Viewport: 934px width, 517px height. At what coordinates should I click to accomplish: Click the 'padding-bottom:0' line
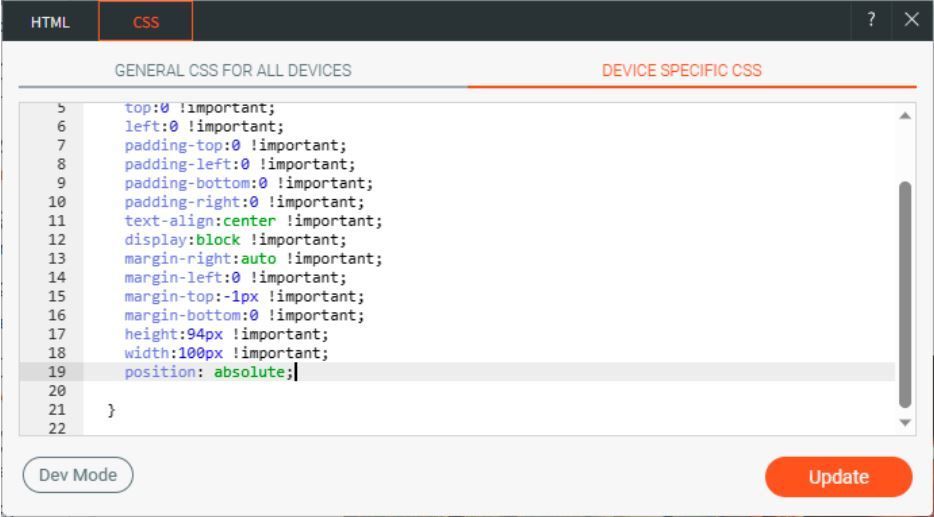point(249,183)
